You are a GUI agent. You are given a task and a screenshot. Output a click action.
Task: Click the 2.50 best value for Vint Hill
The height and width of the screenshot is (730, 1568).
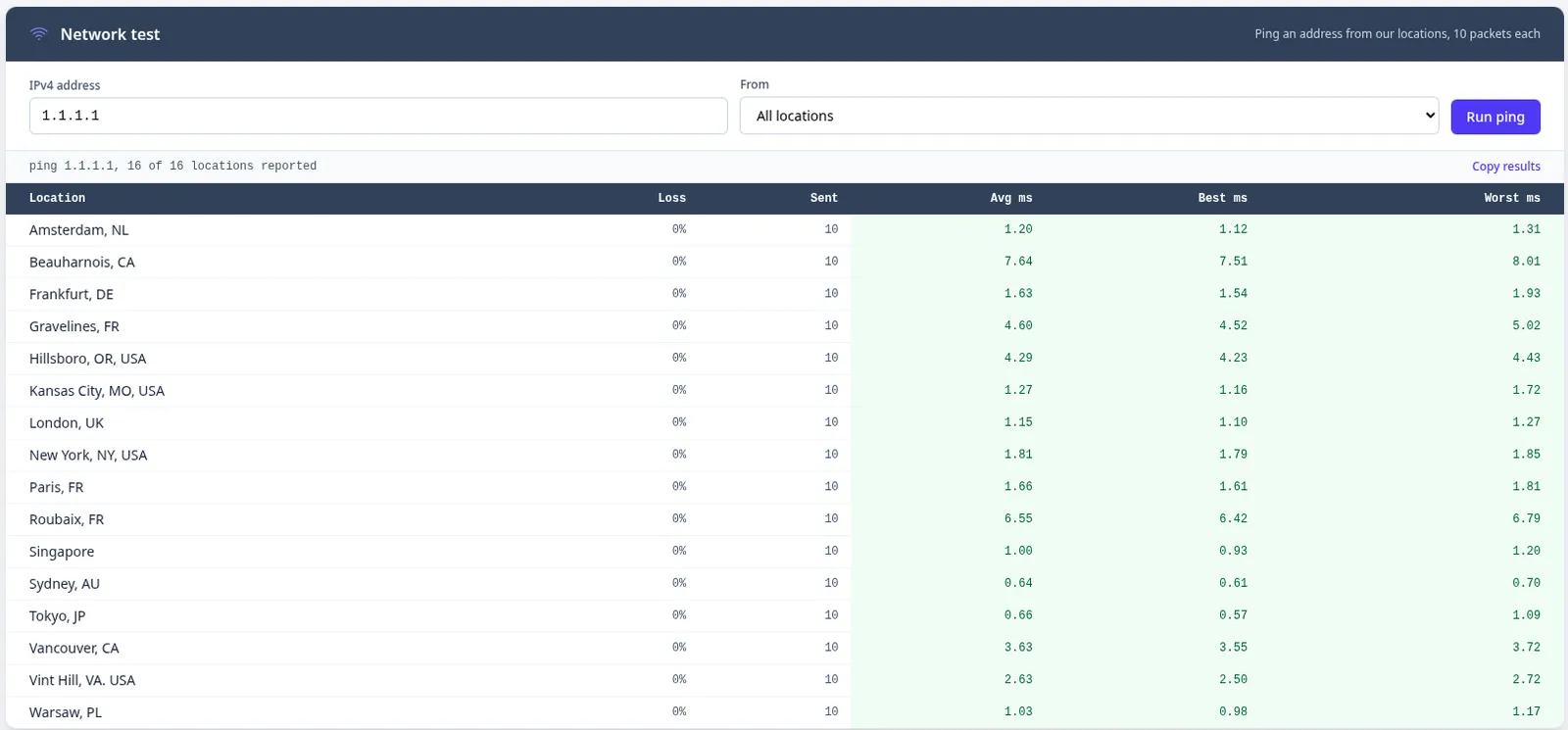click(1233, 680)
